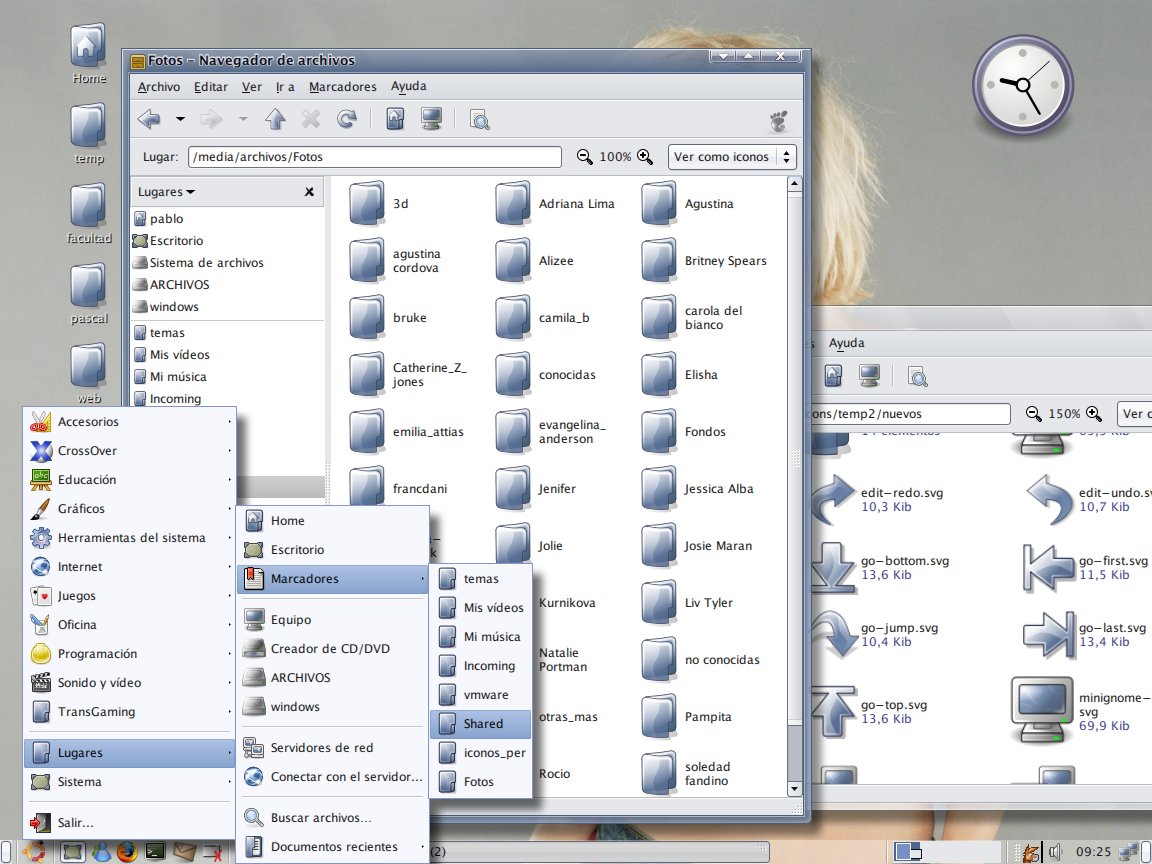Close the Lugares side panel
The width and height of the screenshot is (1152, 864).
click(x=309, y=192)
